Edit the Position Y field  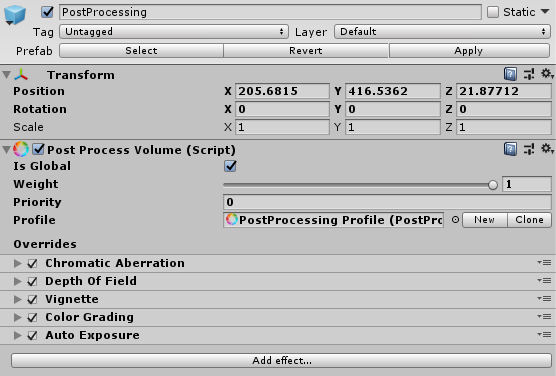pos(393,91)
